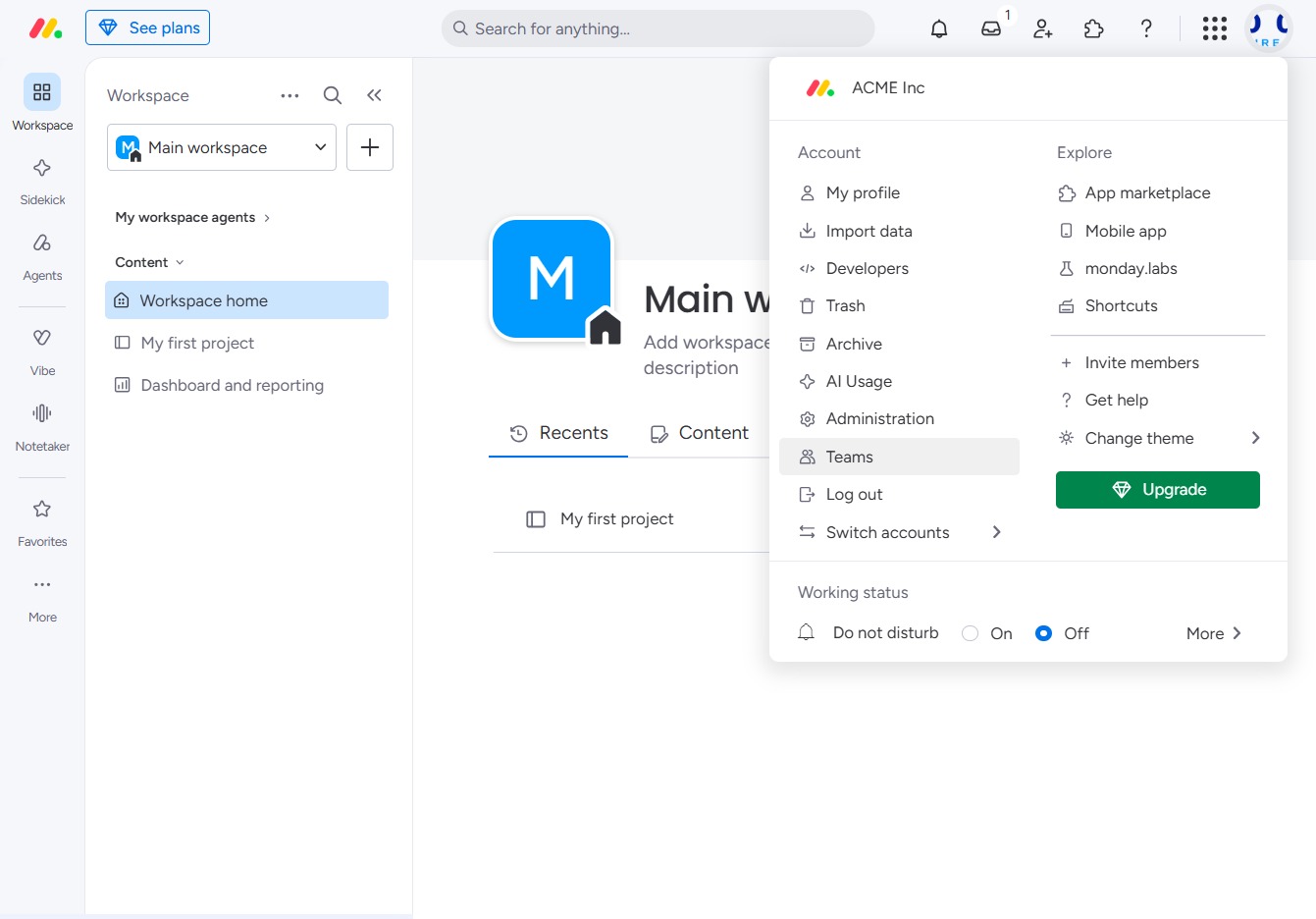The image size is (1316, 919).
Task: Collapse the workspace sidebar panel
Action: [x=374, y=95]
